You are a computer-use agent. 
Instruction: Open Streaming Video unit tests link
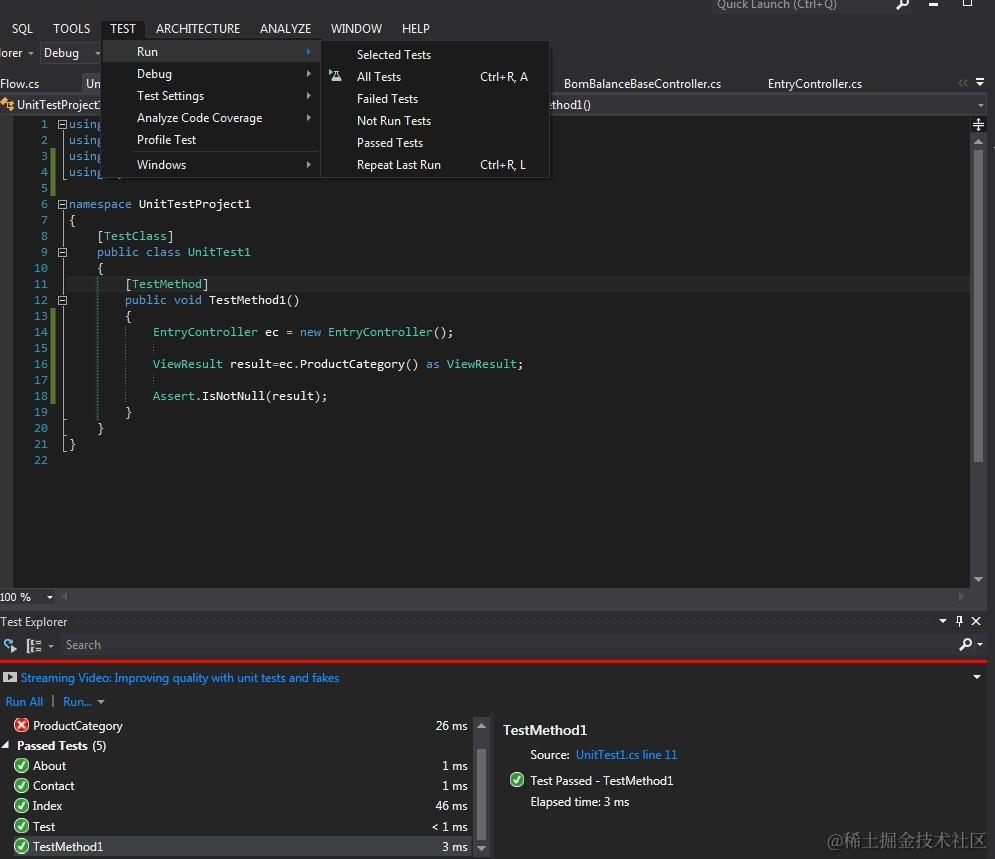tap(180, 678)
